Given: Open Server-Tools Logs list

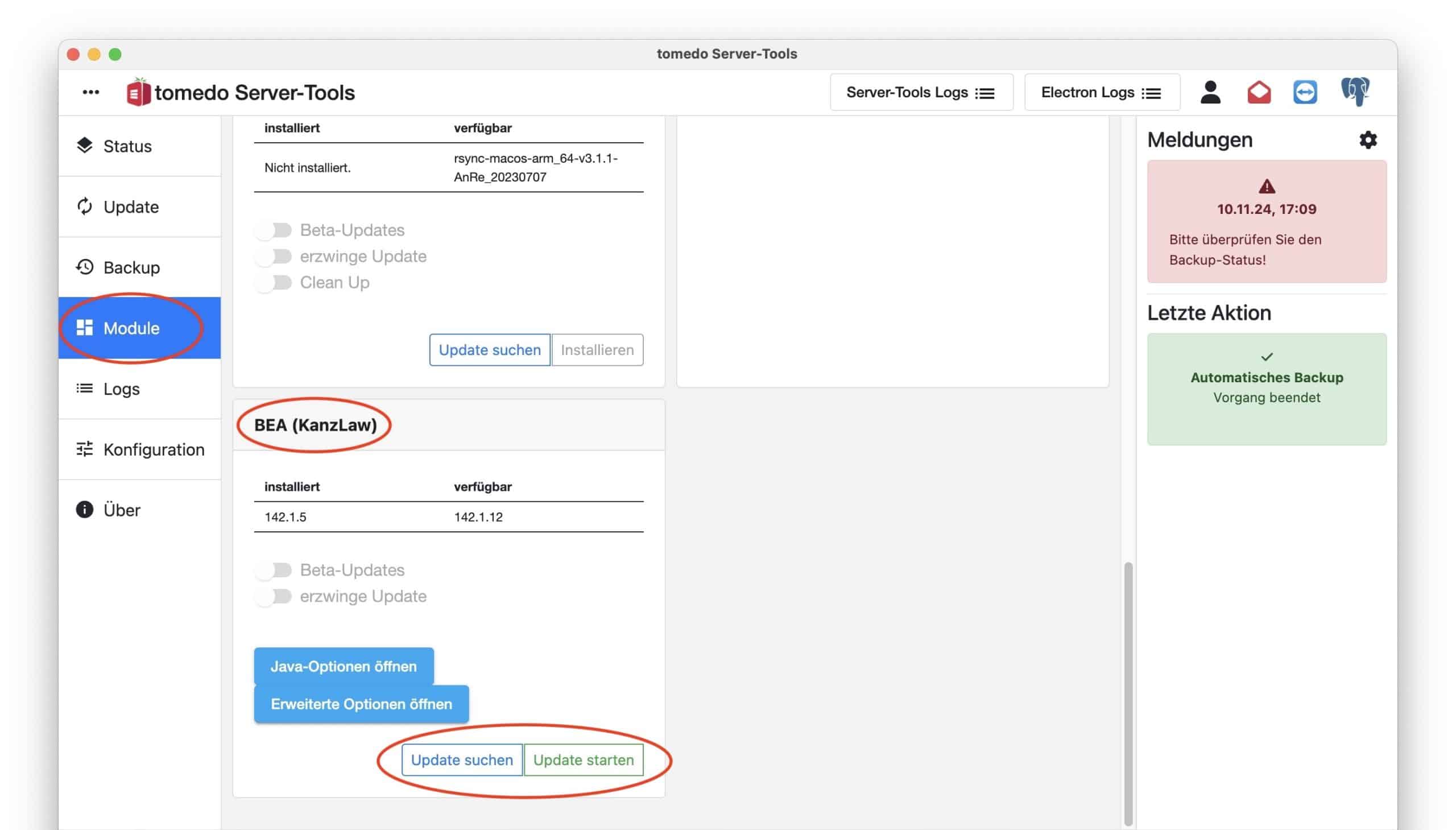Looking at the screenshot, I should coord(920,92).
